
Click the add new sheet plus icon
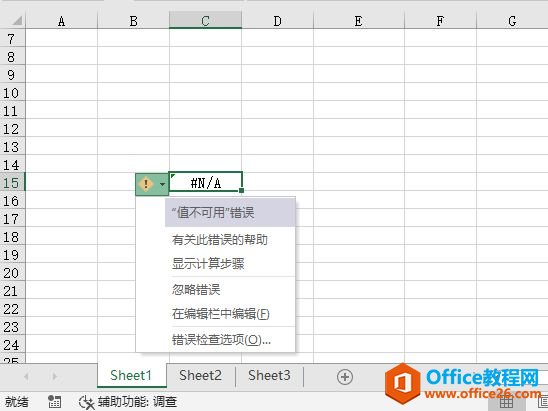pos(345,377)
